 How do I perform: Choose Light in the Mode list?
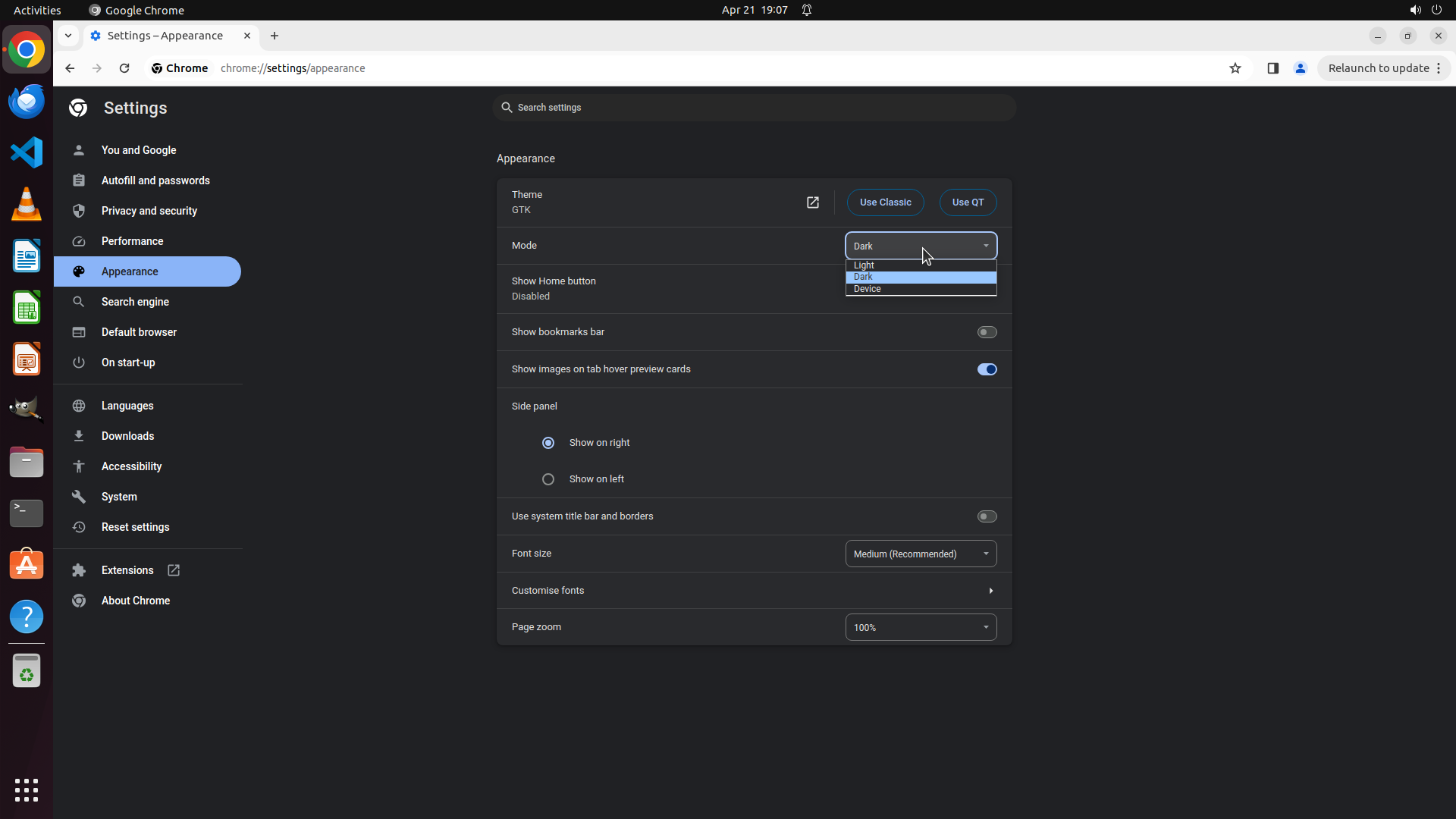(864, 265)
